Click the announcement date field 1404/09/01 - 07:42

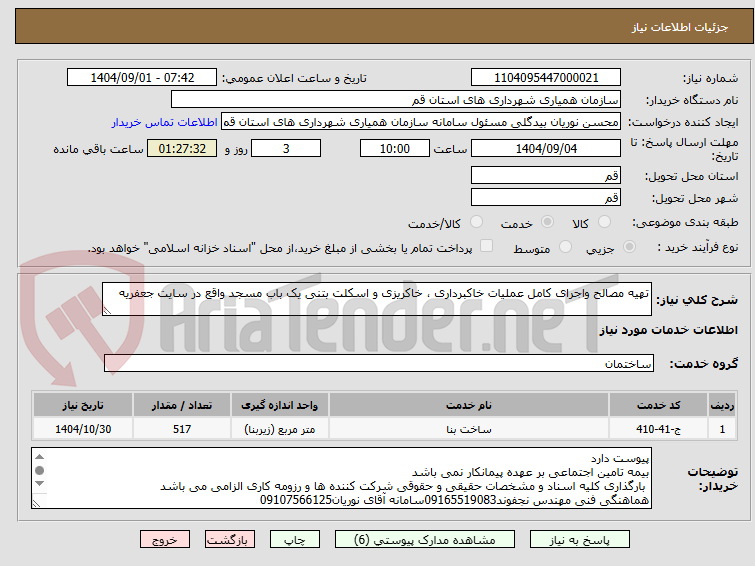tap(142, 78)
